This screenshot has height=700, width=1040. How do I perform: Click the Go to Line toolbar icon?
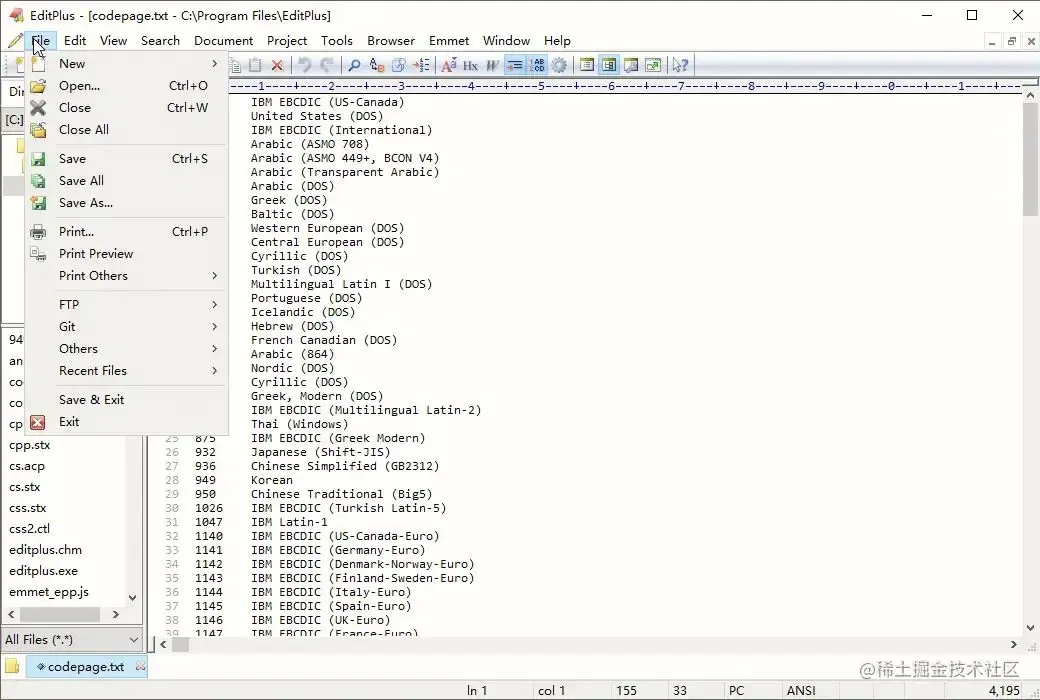(x=421, y=65)
